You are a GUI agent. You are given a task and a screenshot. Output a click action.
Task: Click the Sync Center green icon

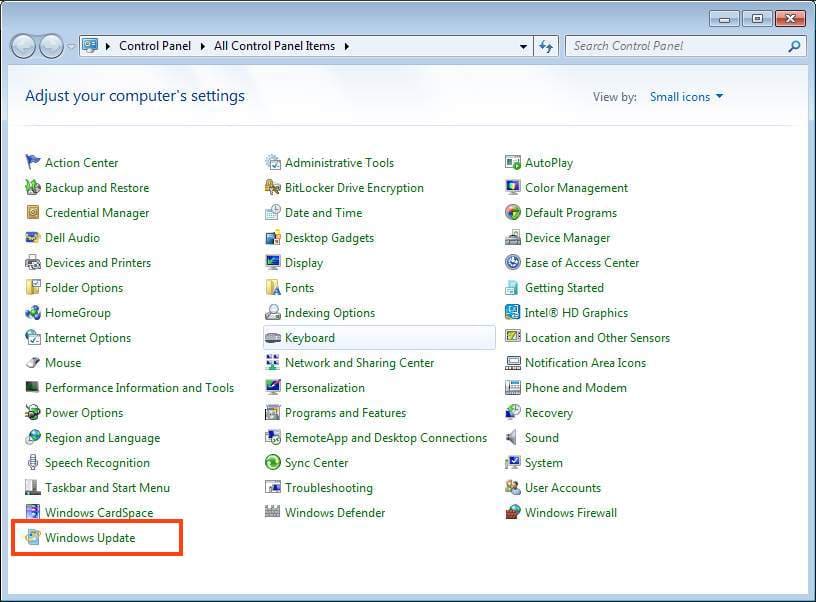[x=273, y=463]
